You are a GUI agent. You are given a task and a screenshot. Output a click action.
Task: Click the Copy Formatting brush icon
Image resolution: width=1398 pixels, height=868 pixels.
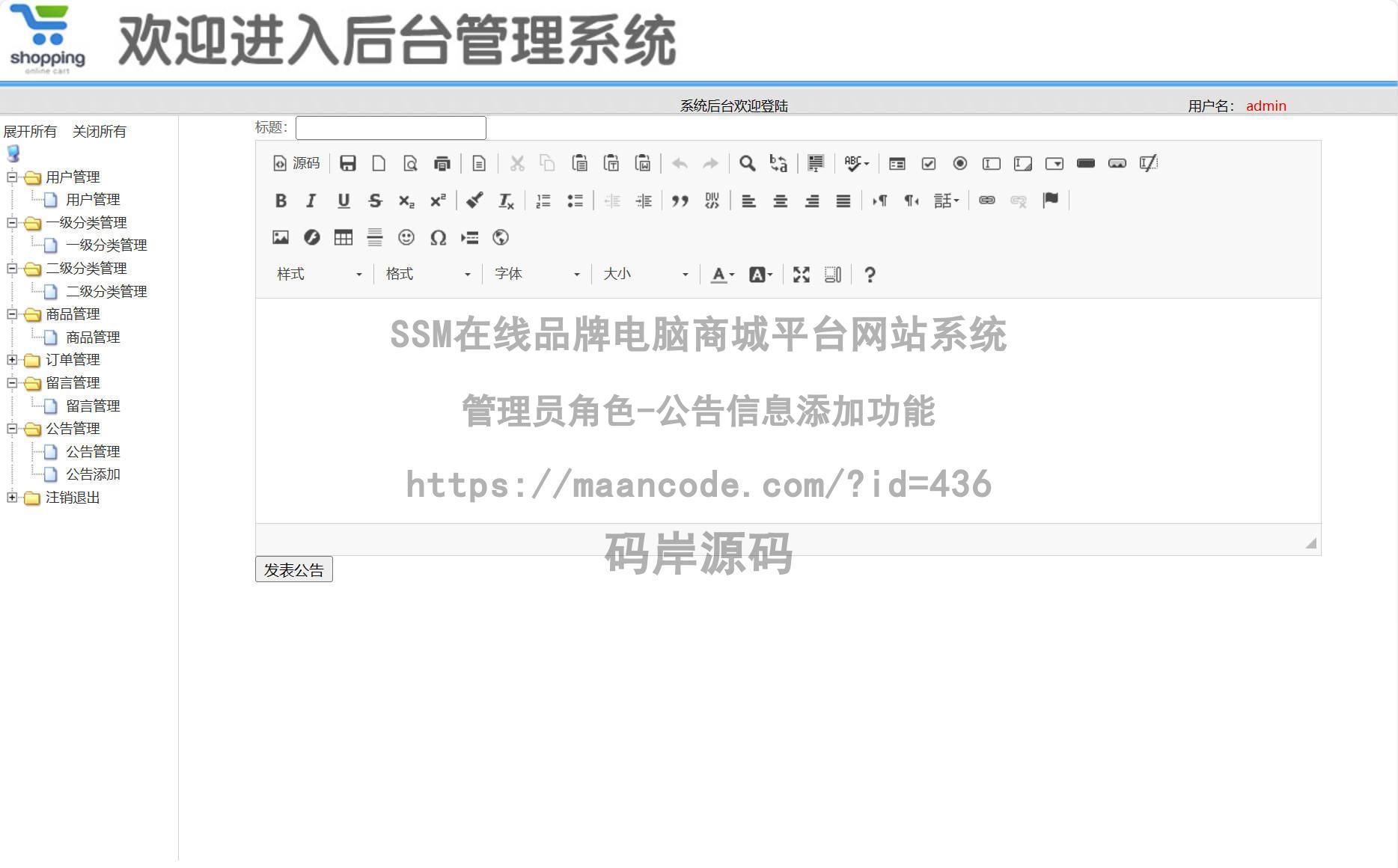click(474, 201)
